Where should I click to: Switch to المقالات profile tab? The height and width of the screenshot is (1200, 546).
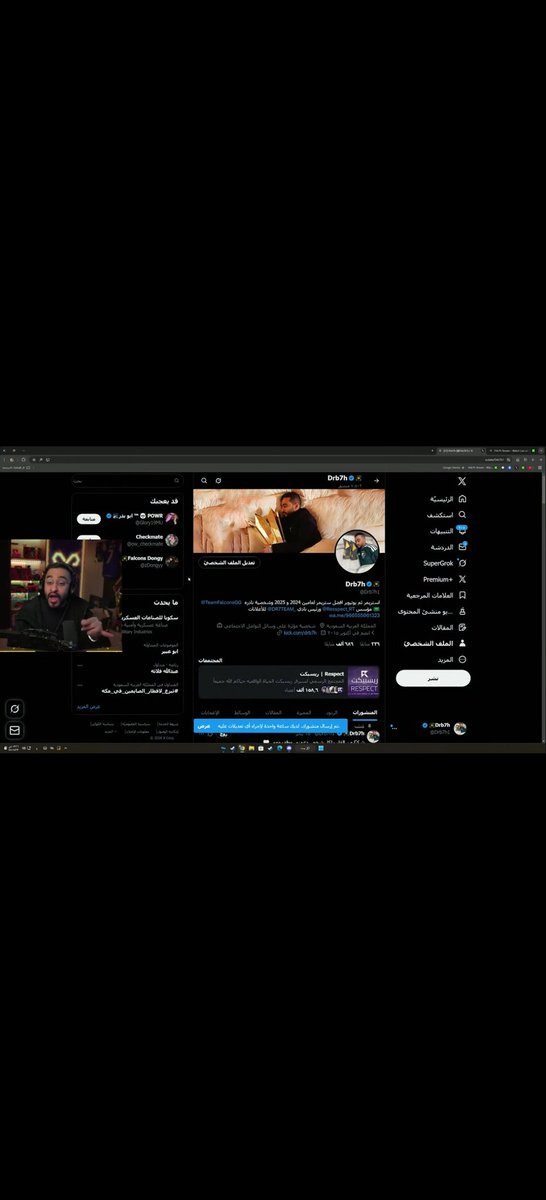[x=274, y=712]
